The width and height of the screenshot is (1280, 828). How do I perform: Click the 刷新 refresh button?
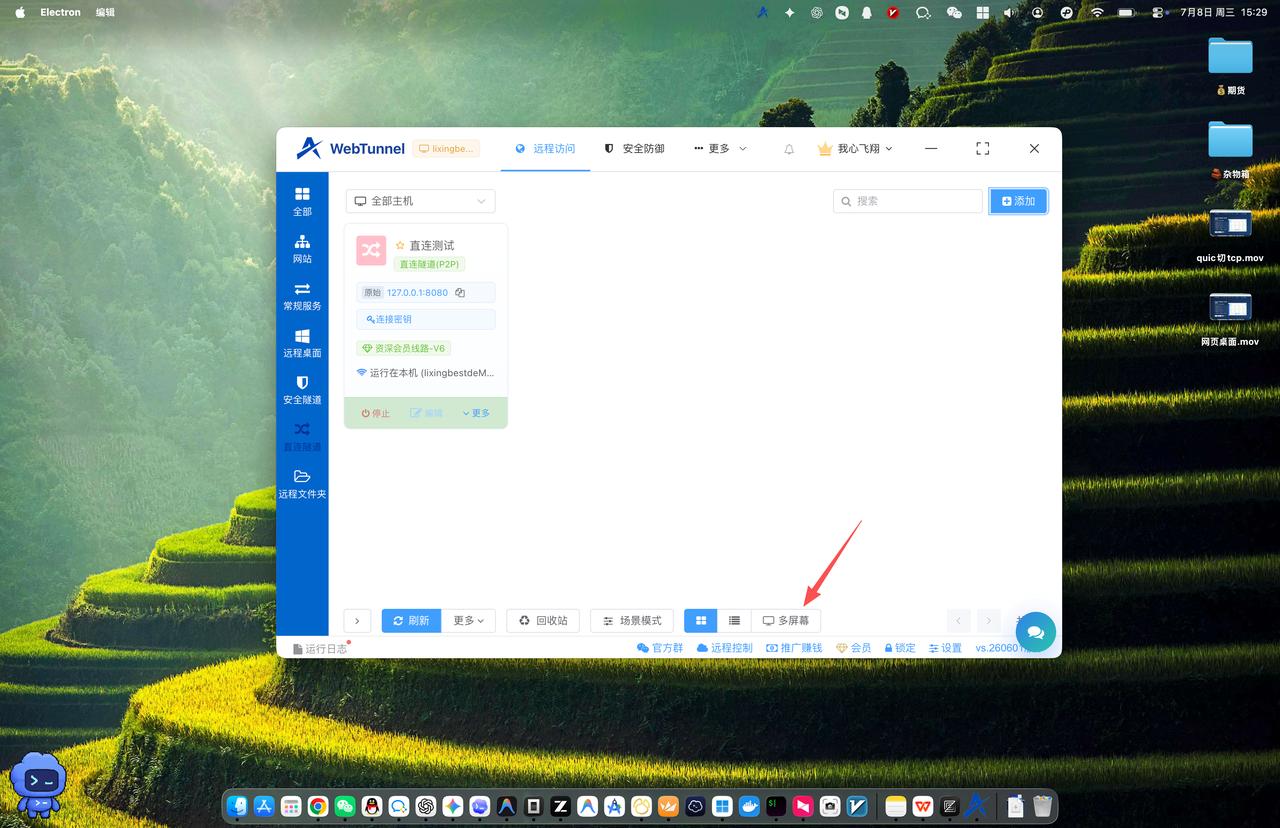pos(411,621)
